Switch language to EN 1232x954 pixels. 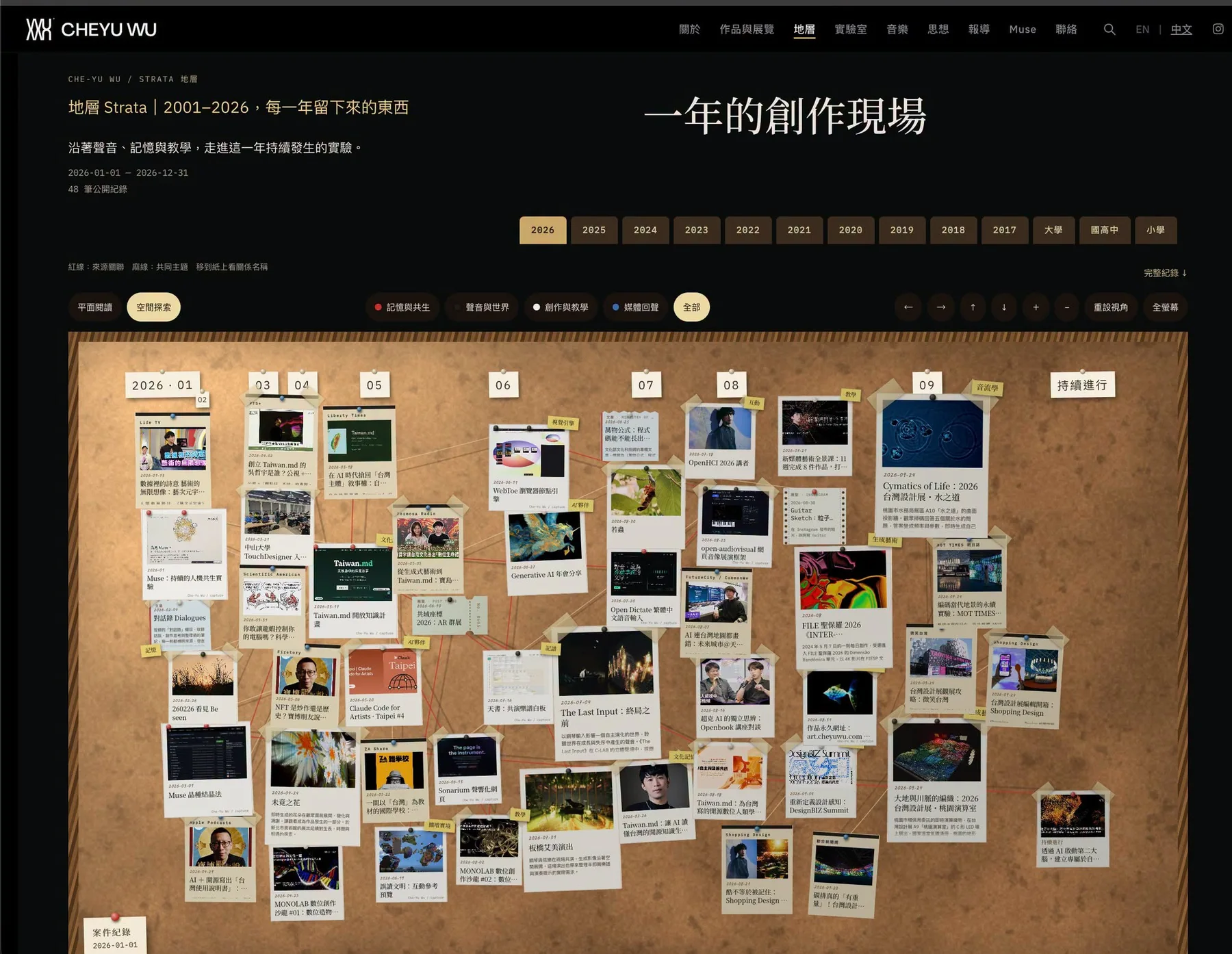tap(1142, 29)
